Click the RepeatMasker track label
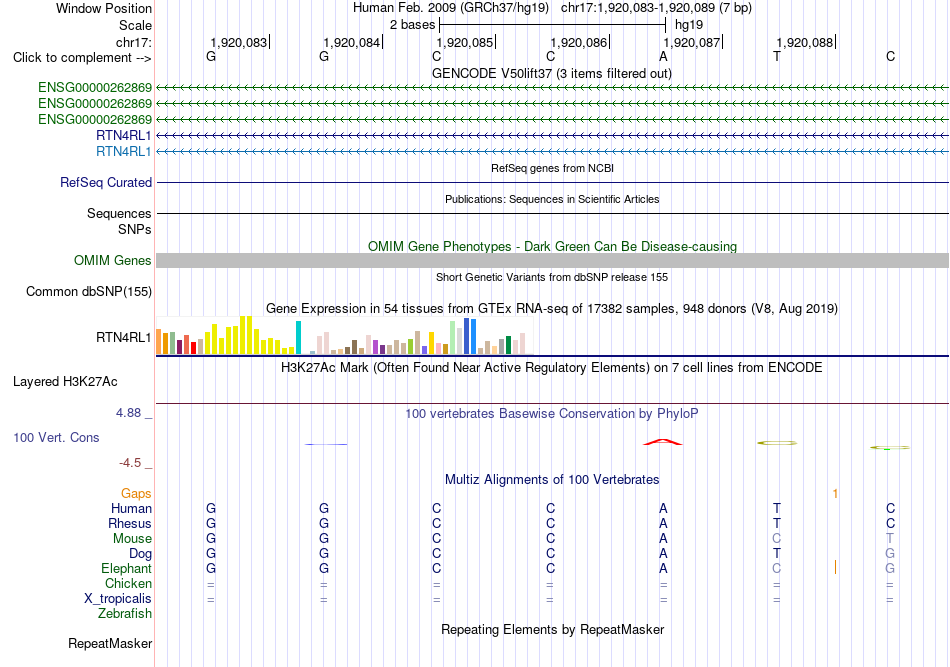The width and height of the screenshot is (950, 667). 110,644
